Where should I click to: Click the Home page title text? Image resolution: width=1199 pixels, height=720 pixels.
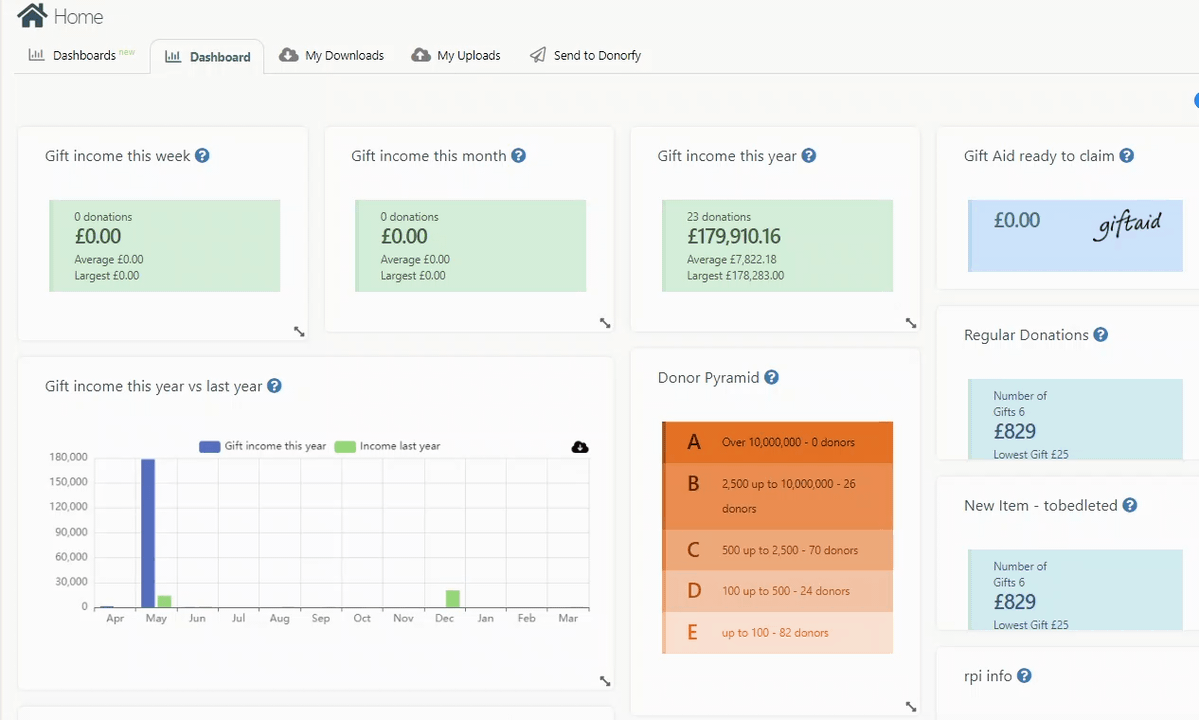click(78, 17)
